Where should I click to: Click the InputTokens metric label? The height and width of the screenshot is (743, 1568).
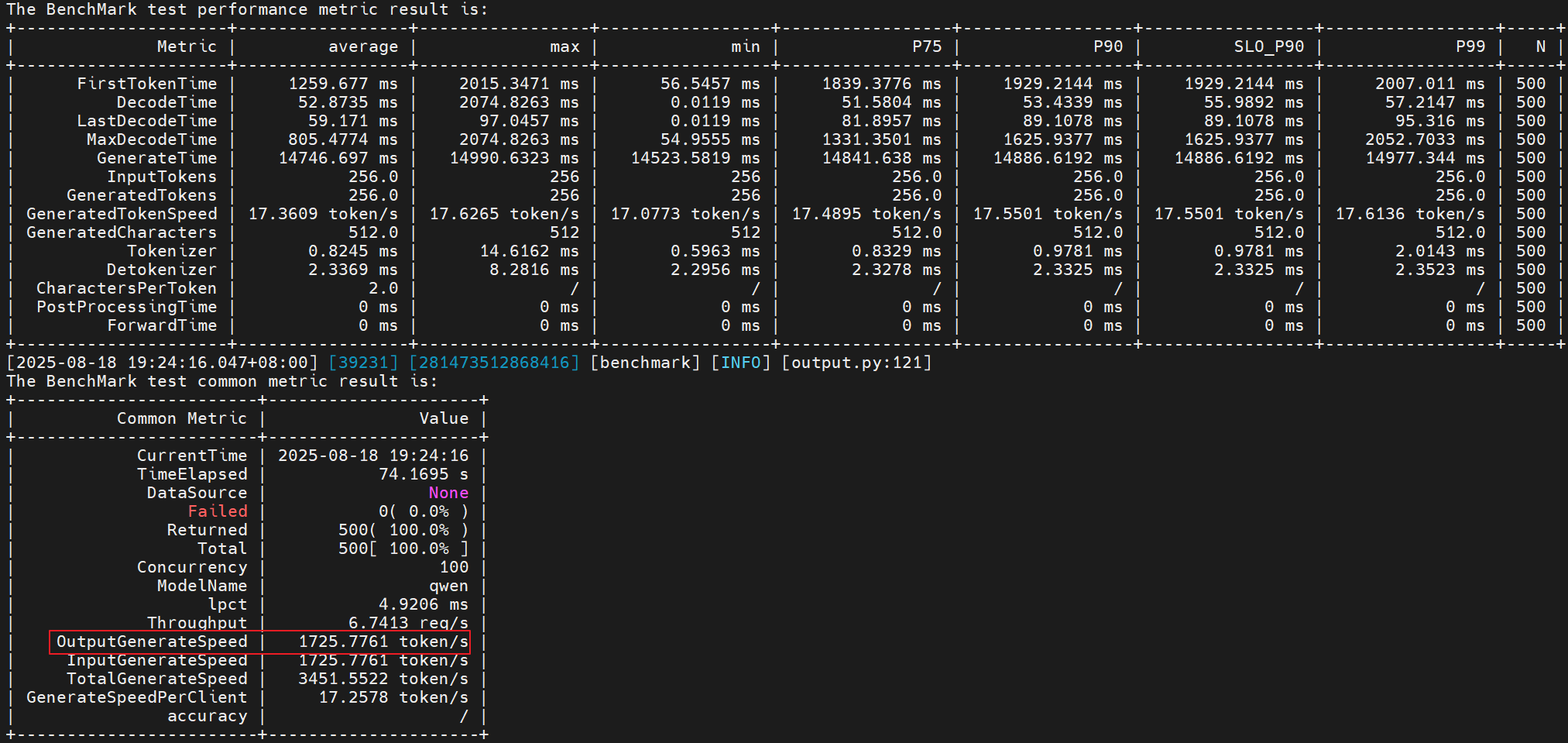pos(162,177)
